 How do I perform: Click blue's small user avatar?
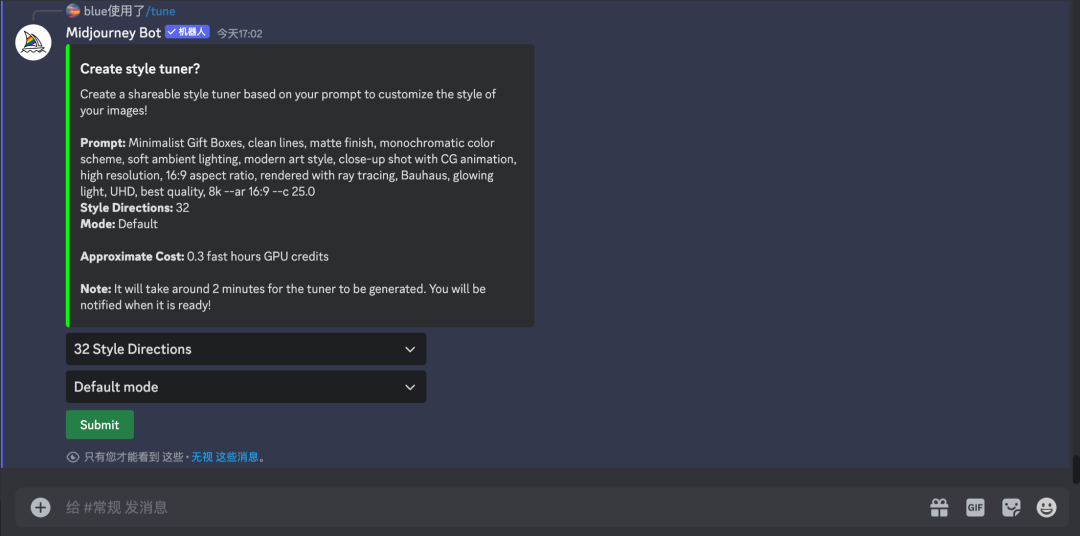(73, 10)
